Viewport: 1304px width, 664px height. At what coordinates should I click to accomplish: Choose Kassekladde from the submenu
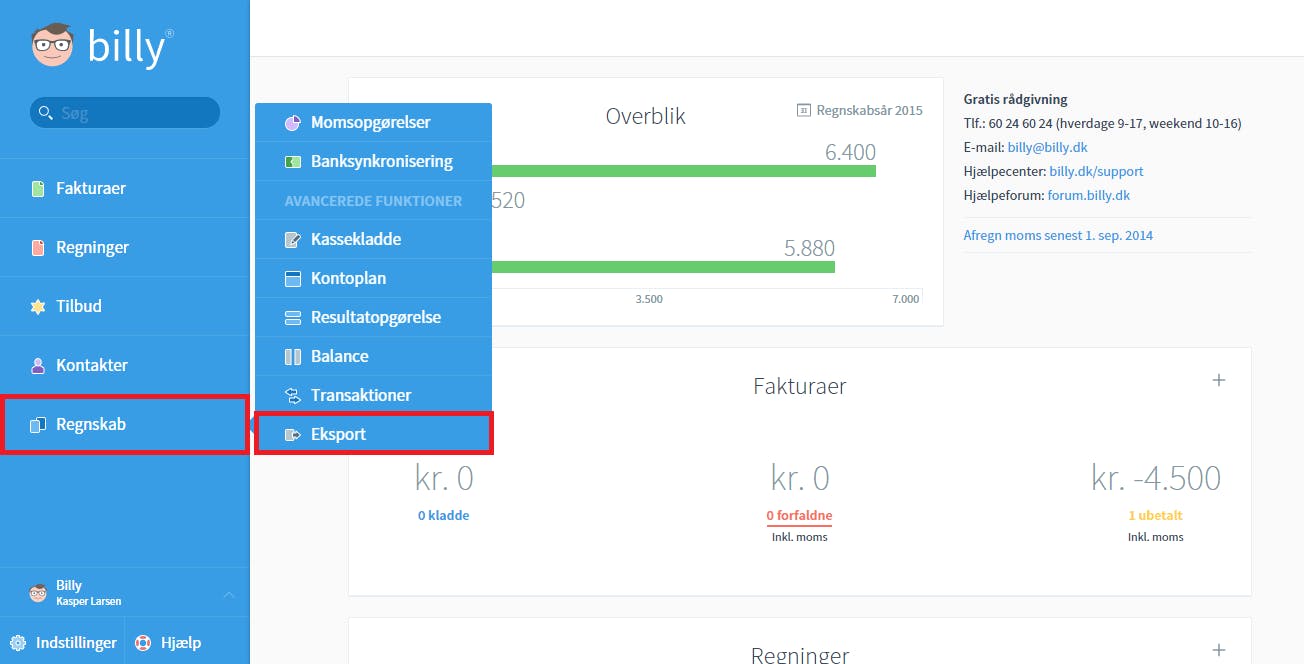(x=373, y=240)
